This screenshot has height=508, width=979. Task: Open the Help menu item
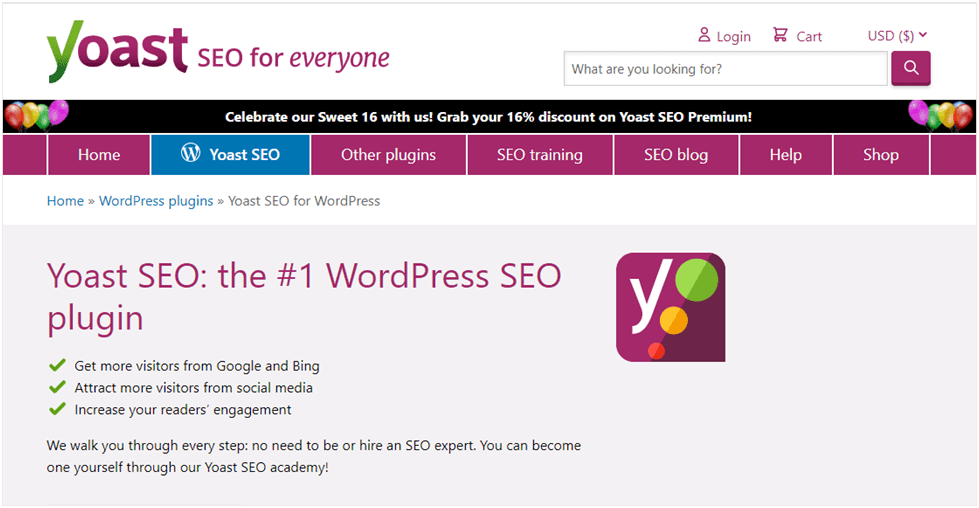(x=785, y=155)
